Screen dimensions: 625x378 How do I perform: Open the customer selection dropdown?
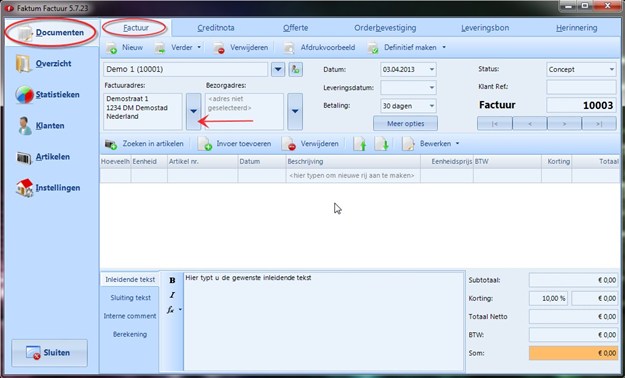click(x=278, y=69)
